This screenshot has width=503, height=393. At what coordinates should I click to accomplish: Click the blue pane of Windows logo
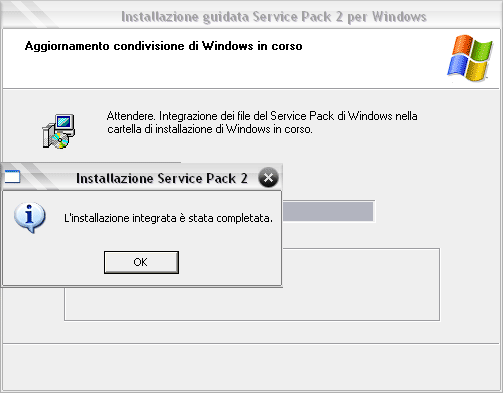[x=457, y=65]
